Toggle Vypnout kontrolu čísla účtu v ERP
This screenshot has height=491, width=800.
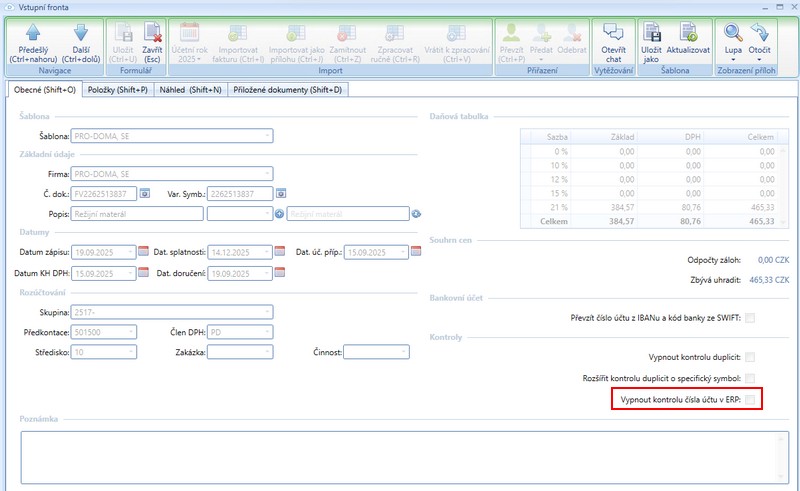tap(750, 400)
